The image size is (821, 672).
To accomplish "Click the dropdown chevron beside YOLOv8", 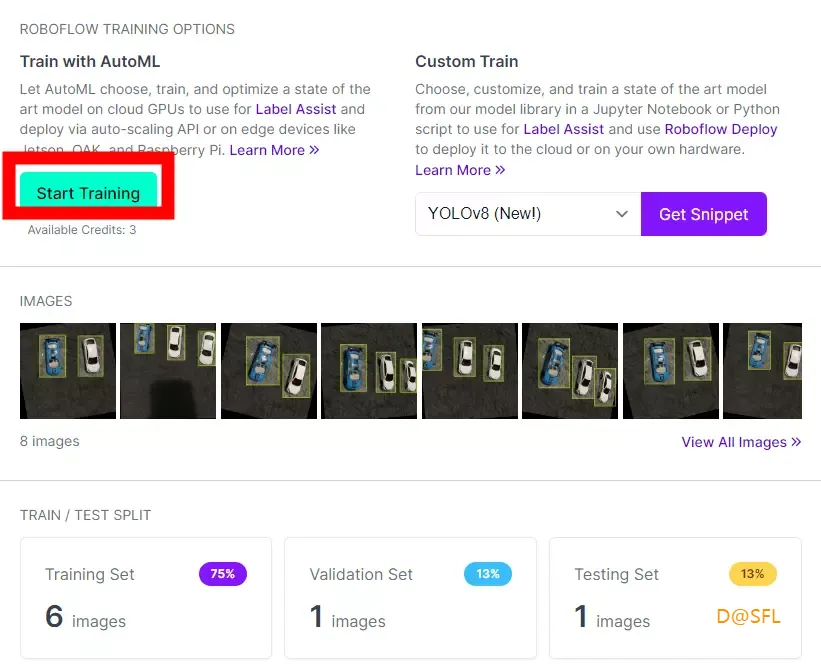I will (622, 214).
